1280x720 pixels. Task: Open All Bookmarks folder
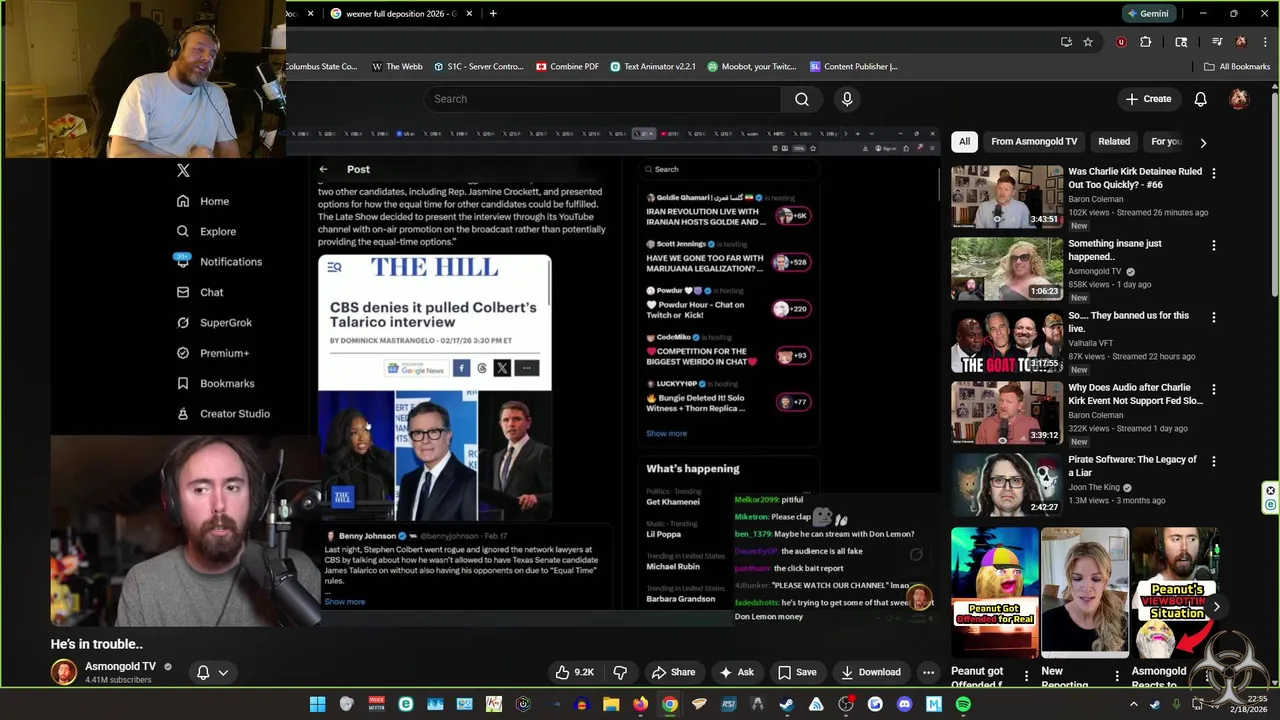pyautogui.click(x=1237, y=66)
